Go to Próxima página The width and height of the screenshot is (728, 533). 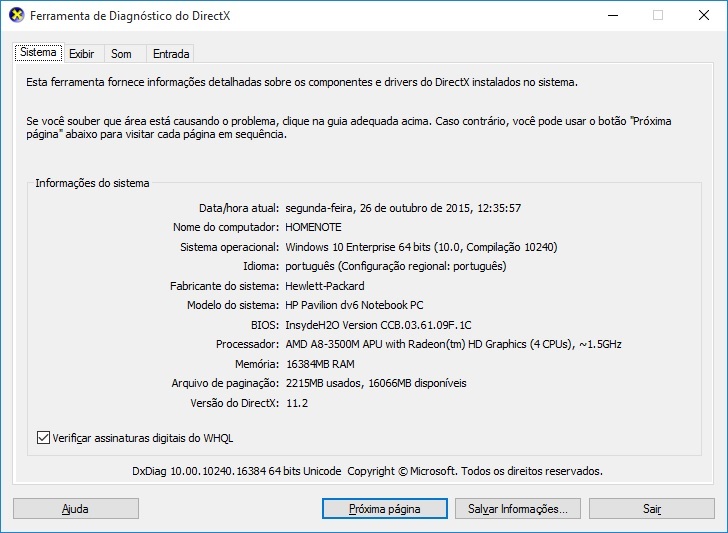tap(385, 509)
